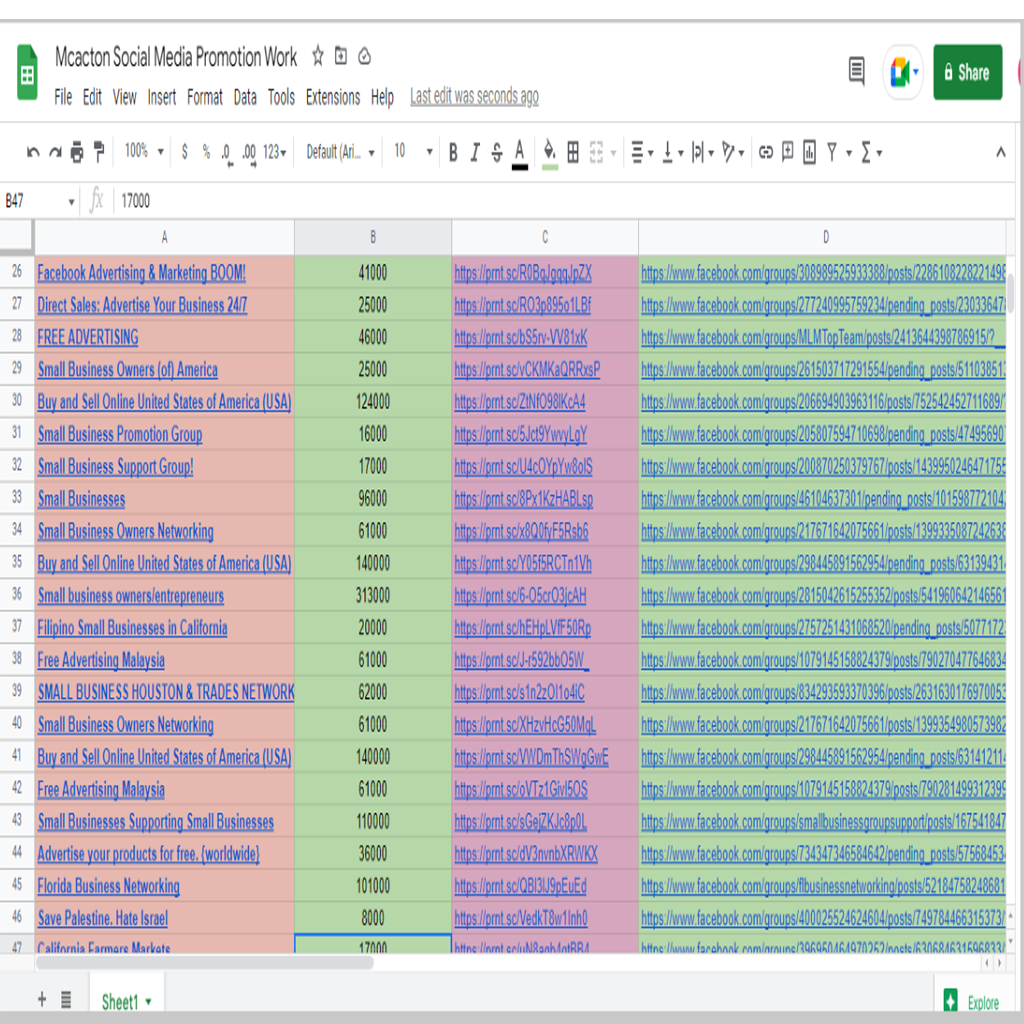Undo the last action

pos(33,153)
